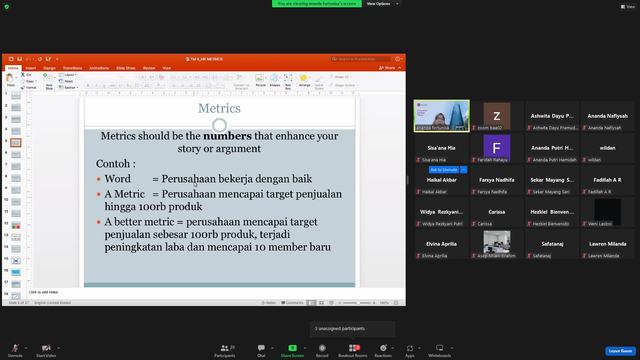Select slide 12 thumbnail in slide panel
Viewport: 640px width, 360px height.
tap(16, 225)
